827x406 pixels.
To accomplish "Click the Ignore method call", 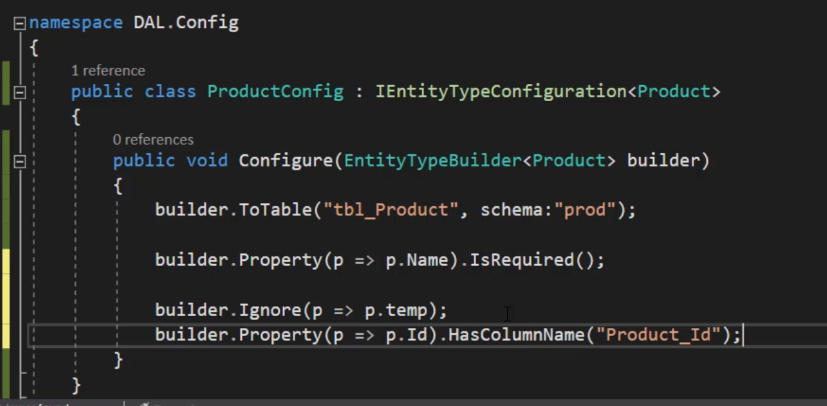I will (x=271, y=310).
